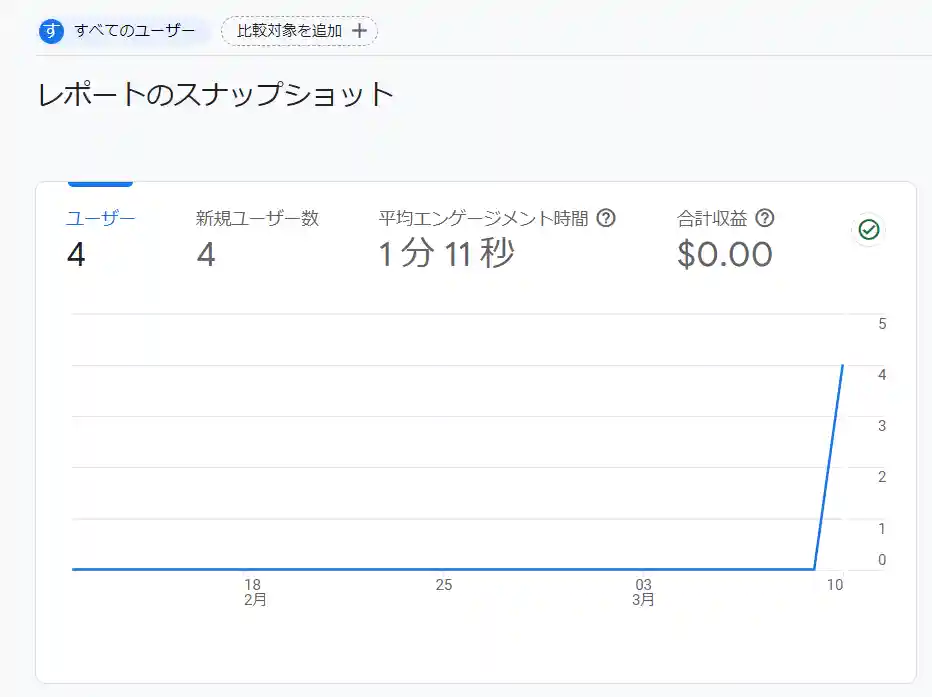Select the すべてのユーザー segment chip label
The width and height of the screenshot is (932, 697).
(x=134, y=31)
